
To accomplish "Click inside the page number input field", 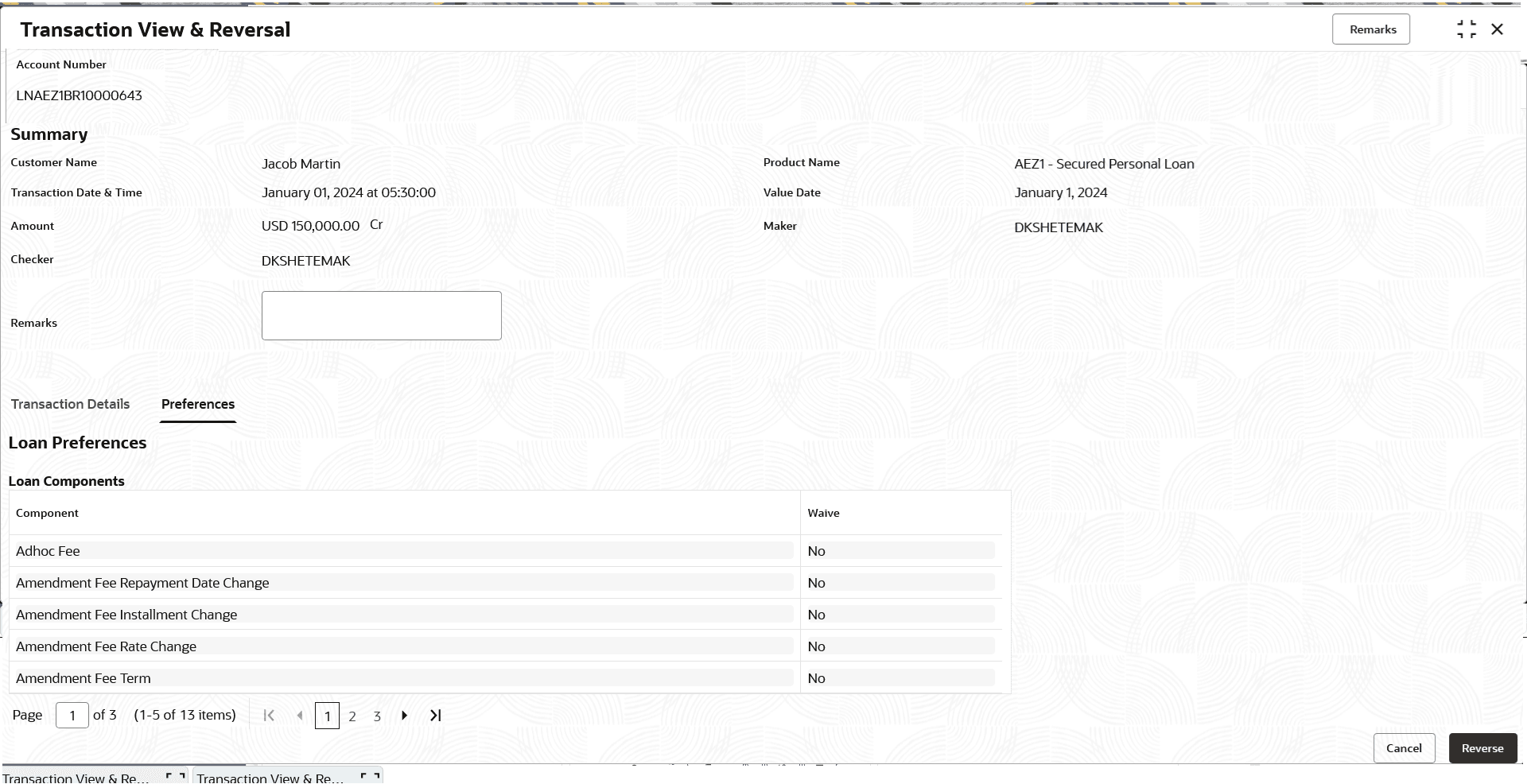I will click(x=72, y=715).
